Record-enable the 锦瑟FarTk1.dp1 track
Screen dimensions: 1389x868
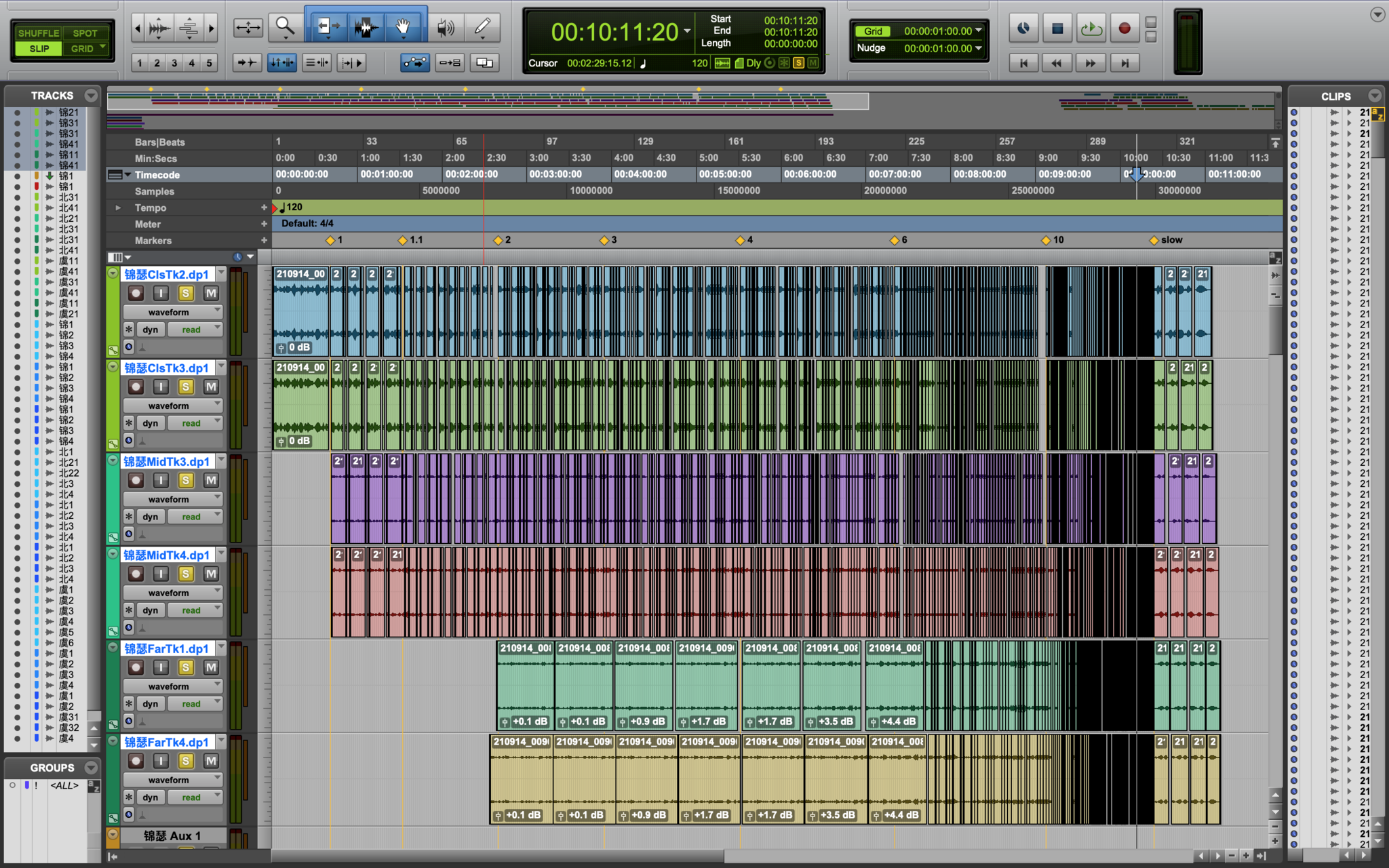tap(136, 667)
